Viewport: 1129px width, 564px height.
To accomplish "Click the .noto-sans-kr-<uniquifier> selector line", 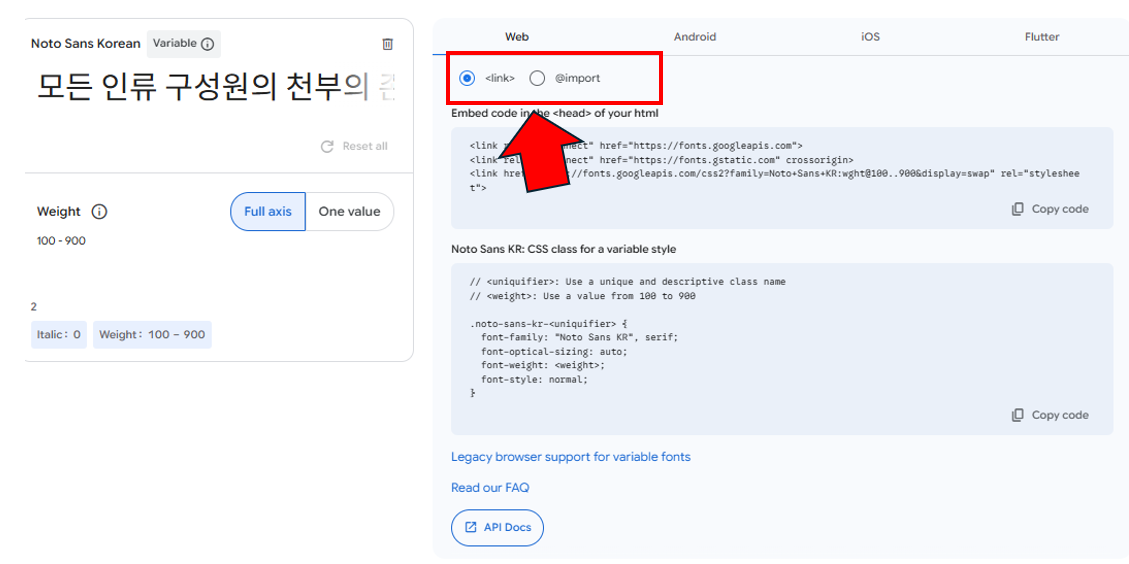I will 549,323.
